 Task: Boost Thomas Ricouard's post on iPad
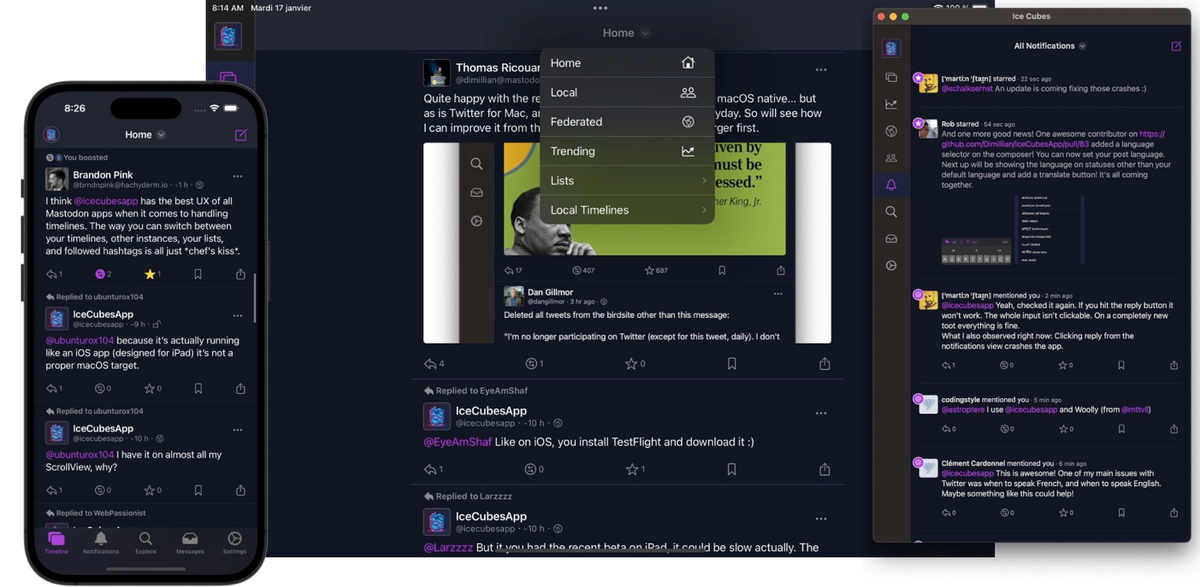pos(534,364)
